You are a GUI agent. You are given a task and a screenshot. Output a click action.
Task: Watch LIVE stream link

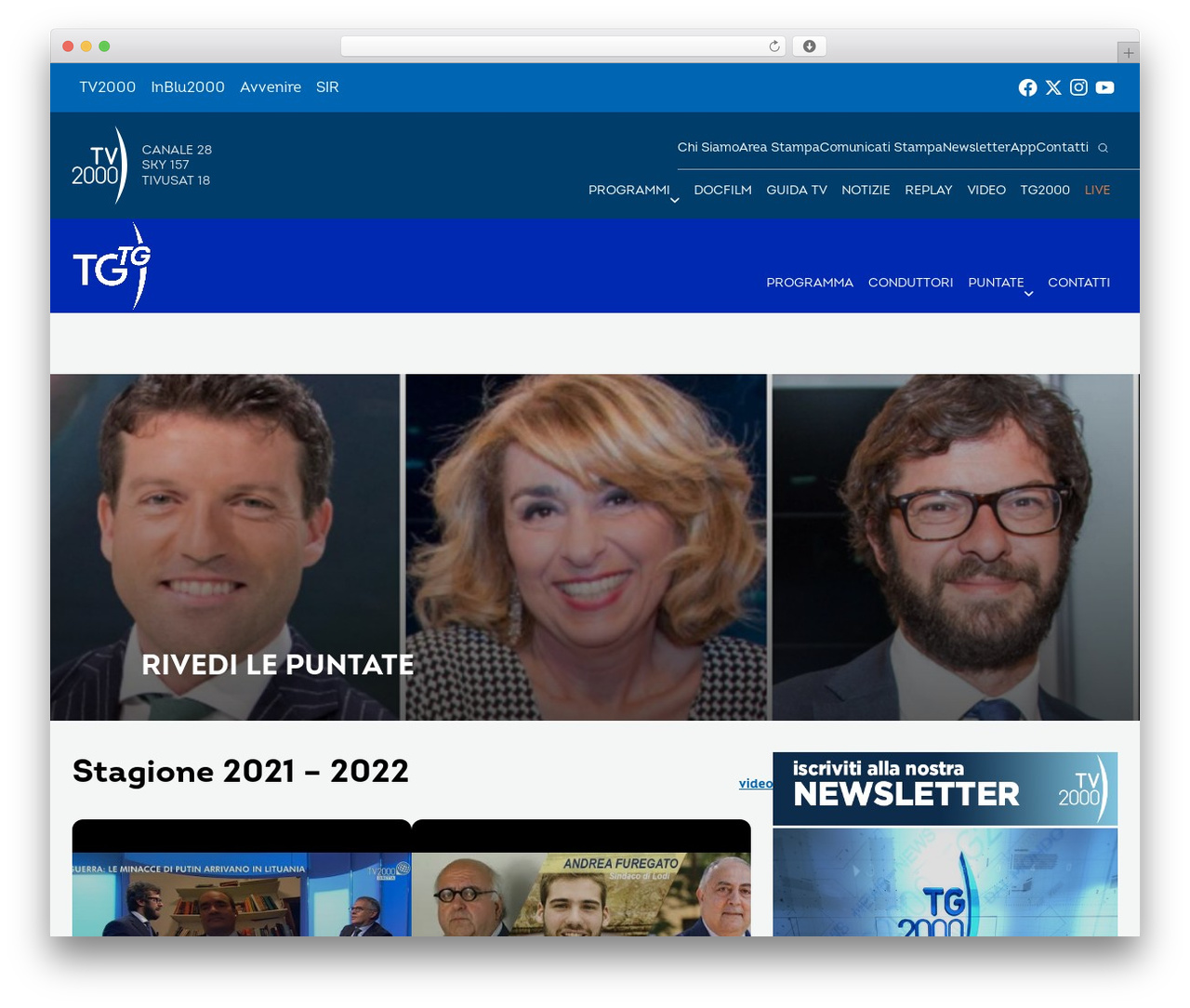[x=1097, y=190]
